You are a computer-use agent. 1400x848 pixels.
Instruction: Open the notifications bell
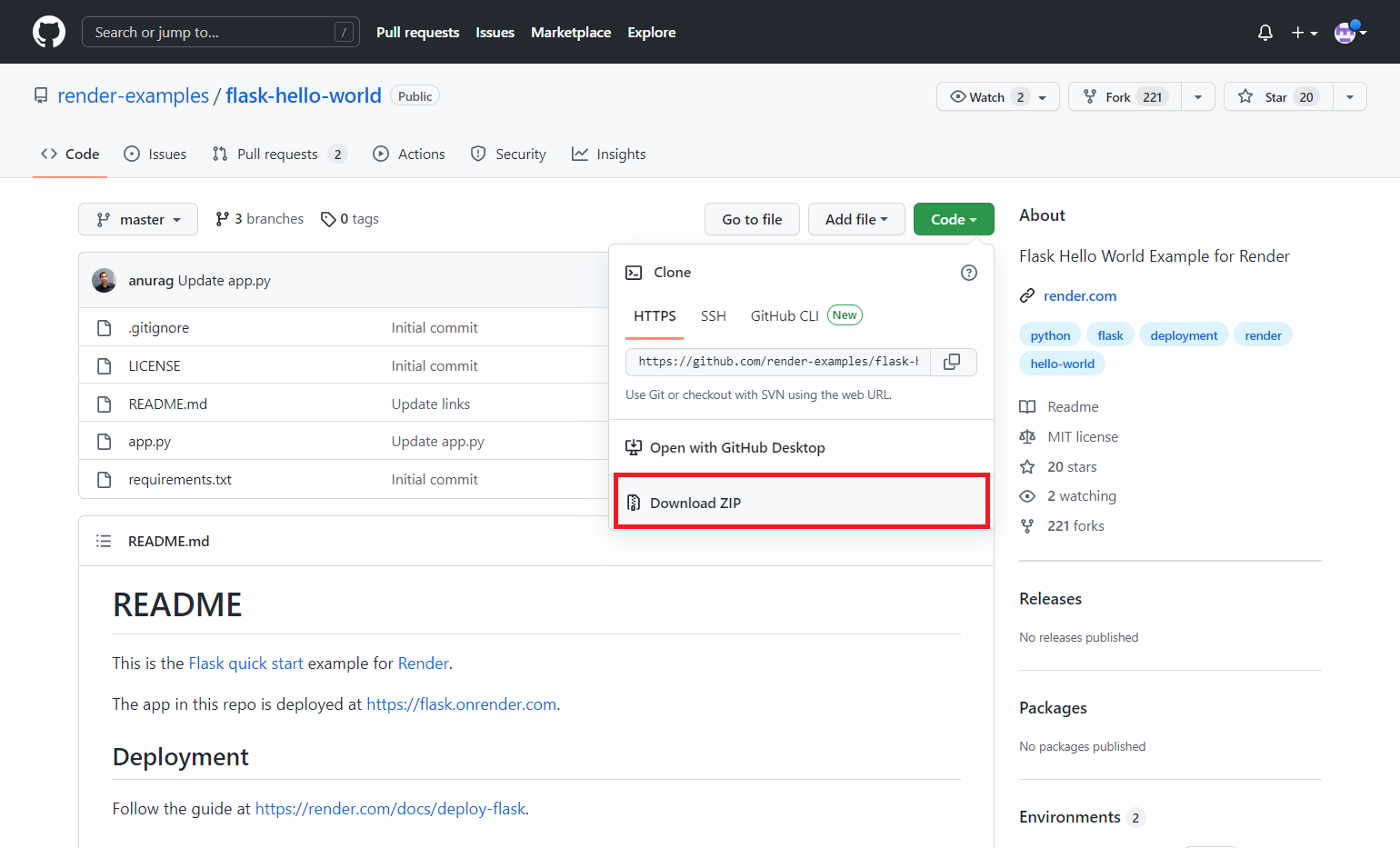click(x=1265, y=33)
